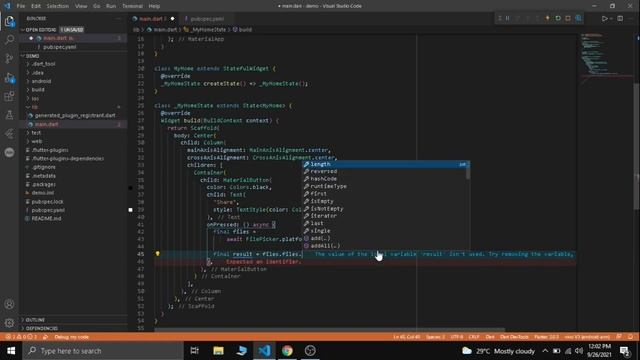Select 'addAll(…)' autocomplete suggestion
The width and height of the screenshot is (640, 360).
tap(385, 246)
